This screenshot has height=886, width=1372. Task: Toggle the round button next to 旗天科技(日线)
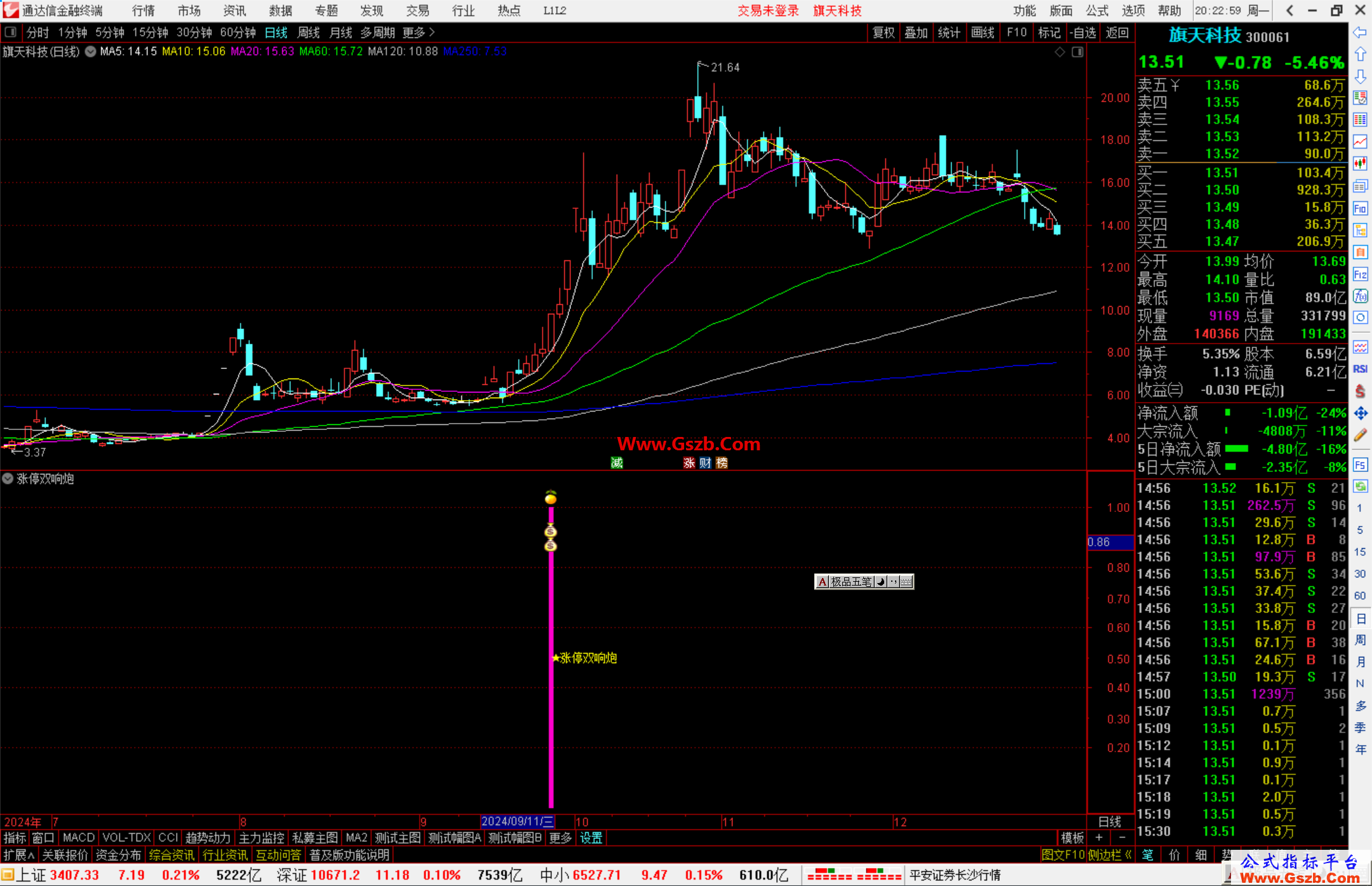90,51
